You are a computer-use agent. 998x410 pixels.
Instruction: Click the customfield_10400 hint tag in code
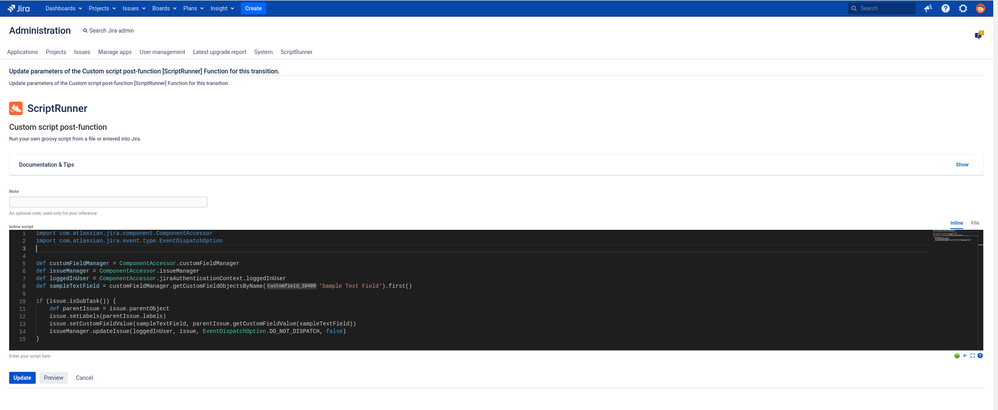(x=292, y=286)
